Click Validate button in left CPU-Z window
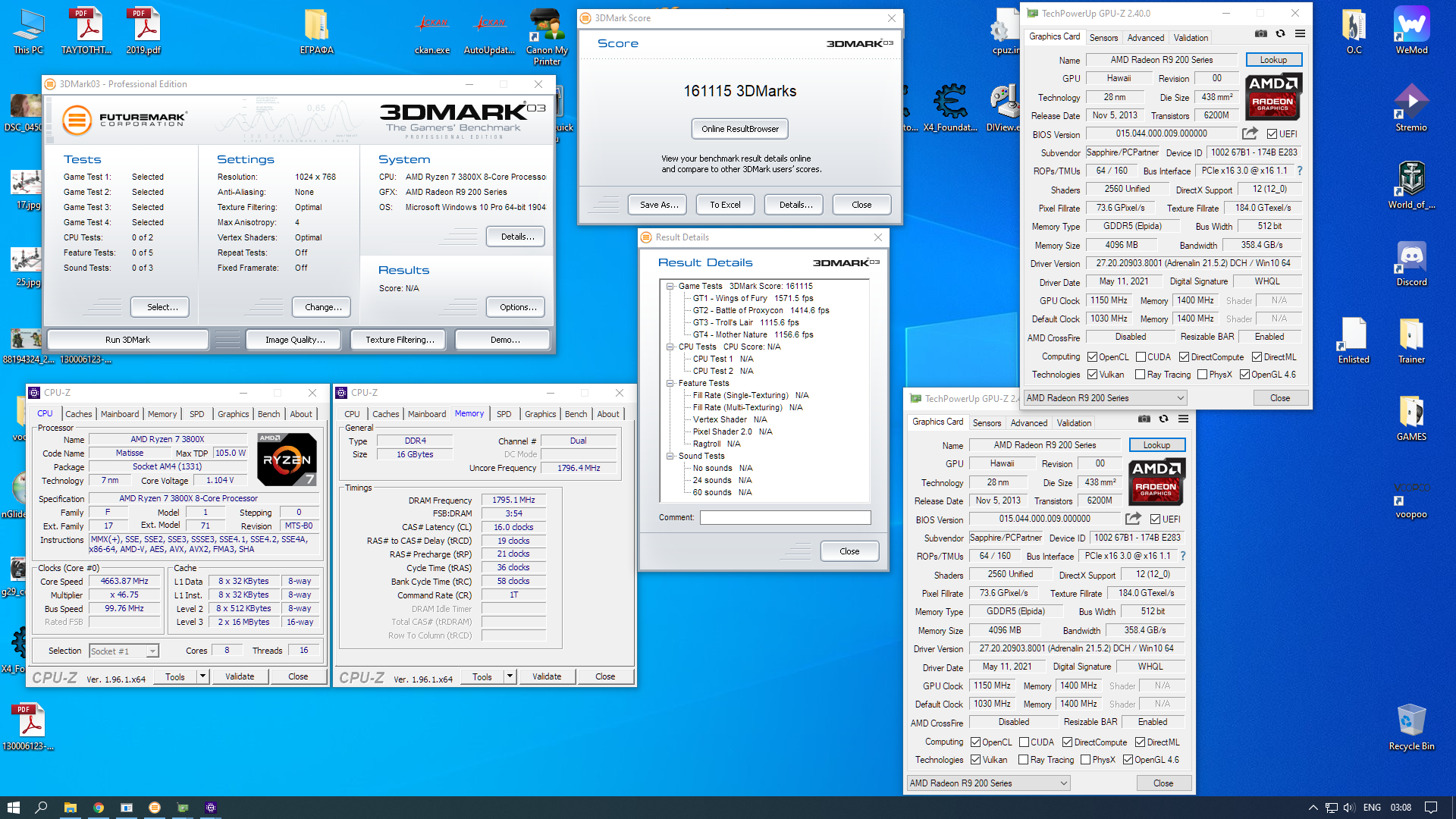 pyautogui.click(x=240, y=676)
